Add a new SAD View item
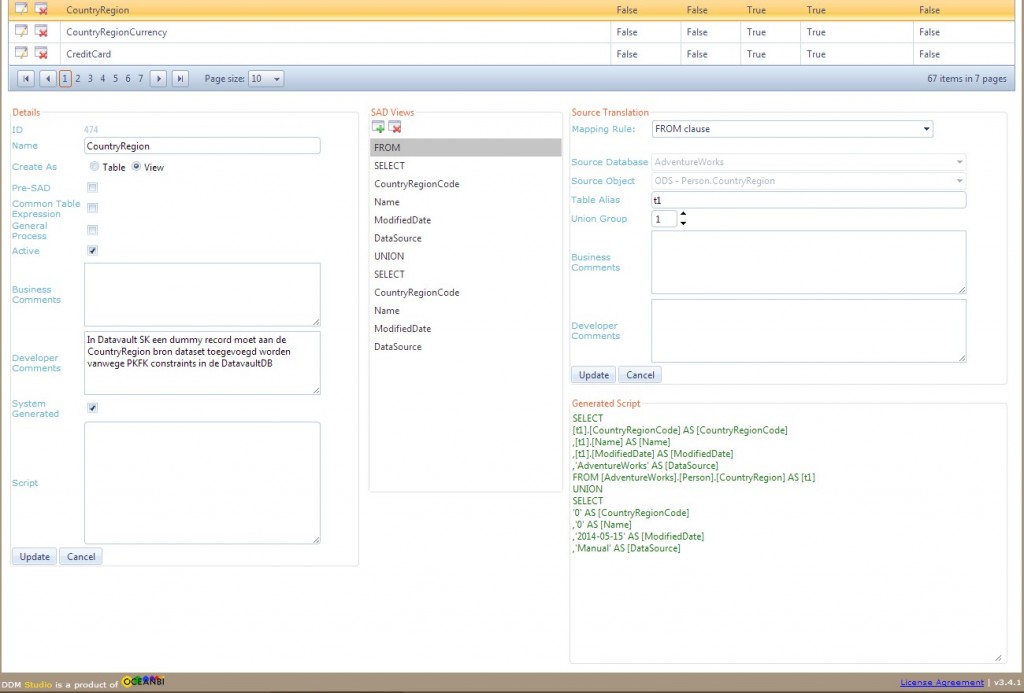This screenshot has height=693, width=1024. 378,127
